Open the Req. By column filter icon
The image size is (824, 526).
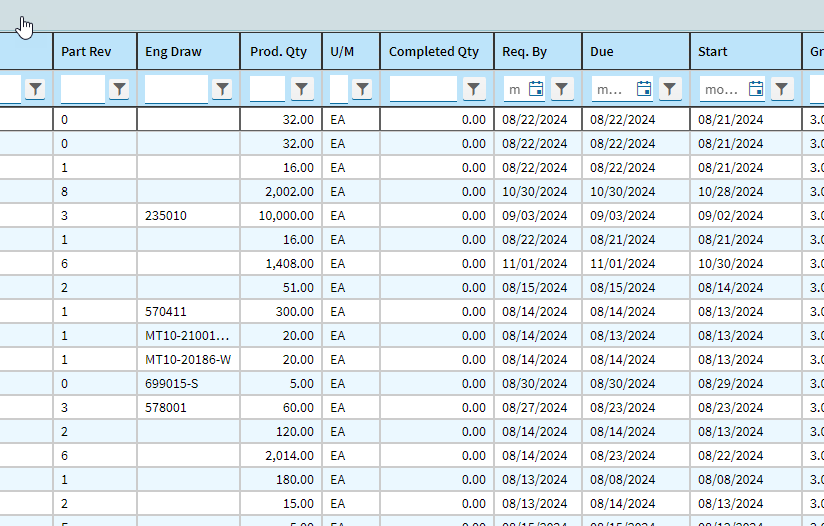pos(562,89)
